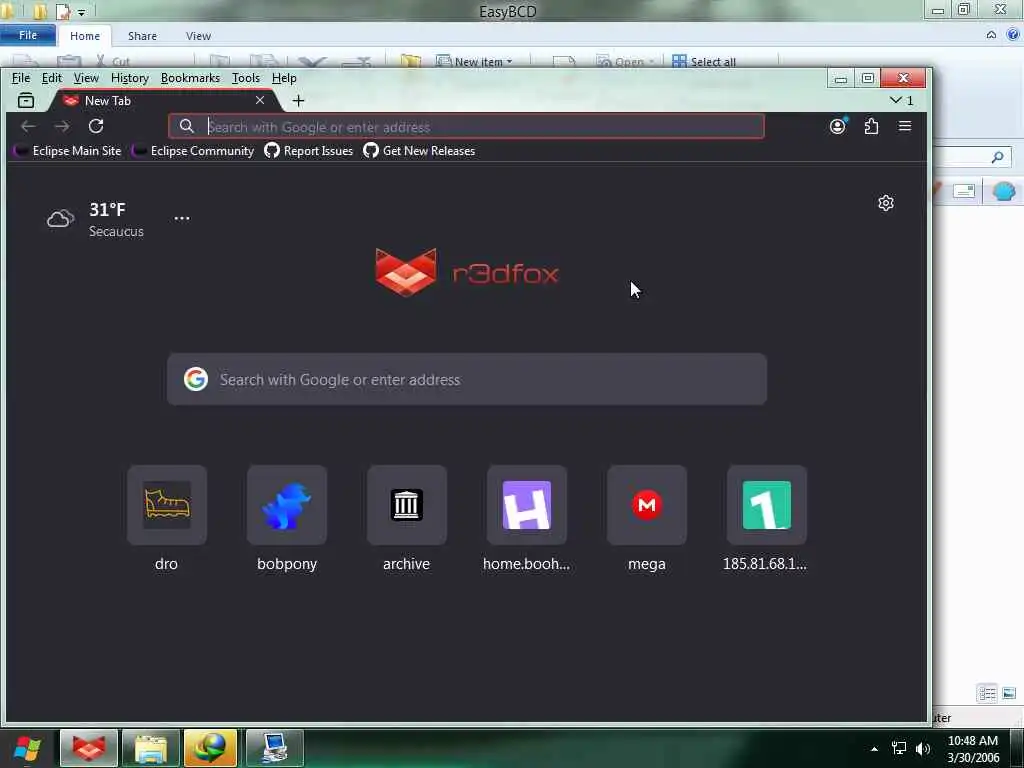
Task: Reload the page with the refresh icon
Action: click(x=96, y=126)
